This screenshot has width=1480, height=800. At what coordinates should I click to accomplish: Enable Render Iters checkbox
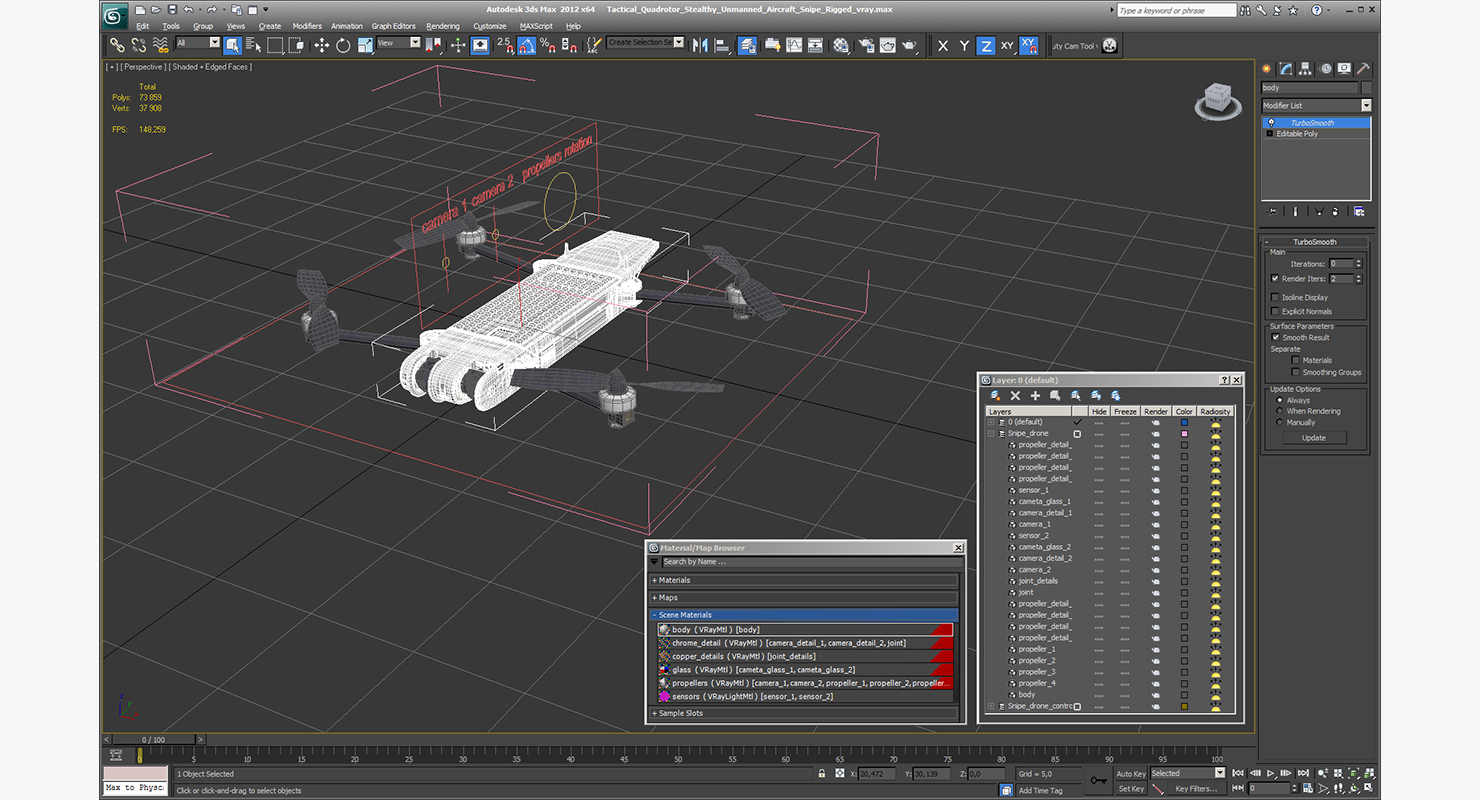click(1275, 279)
